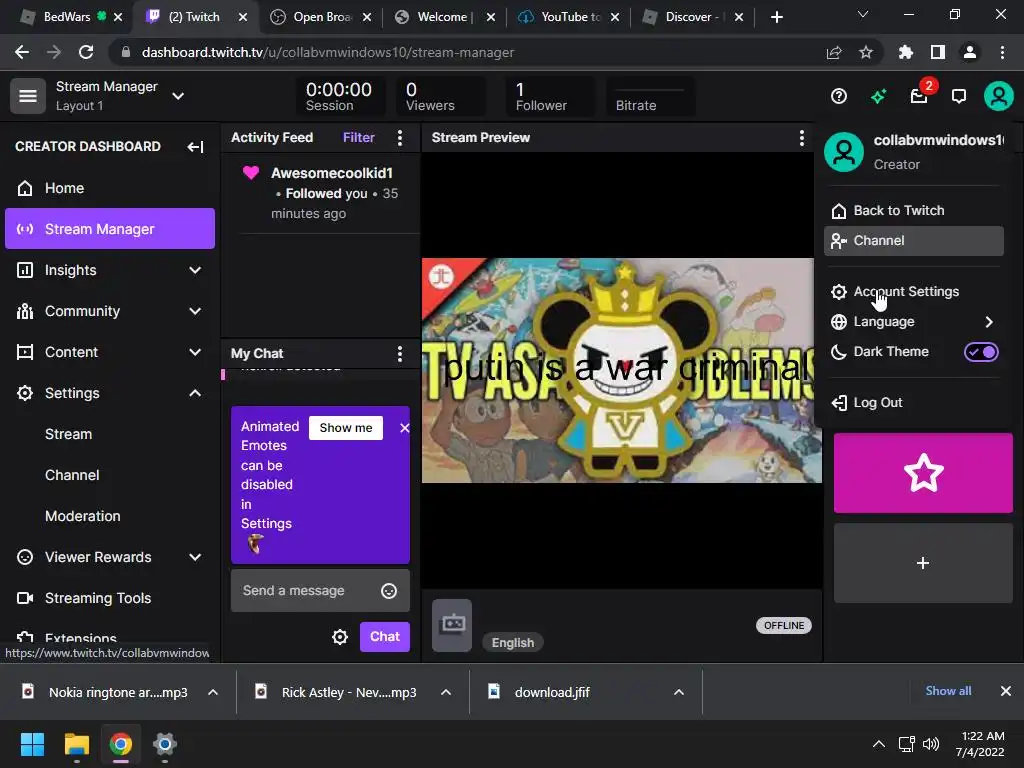
Task: Click the purple Chat send button
Action: [x=385, y=637]
